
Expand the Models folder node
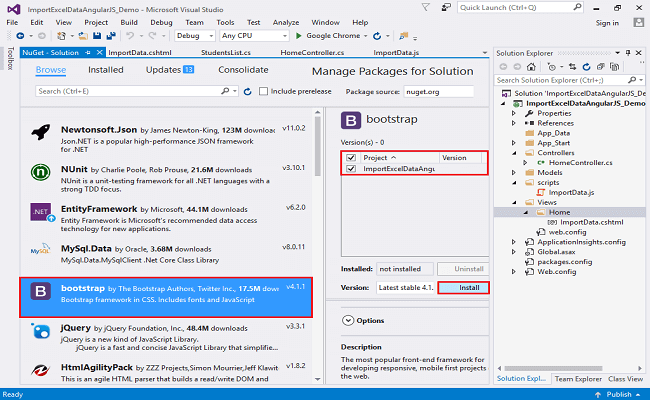[x=514, y=172]
